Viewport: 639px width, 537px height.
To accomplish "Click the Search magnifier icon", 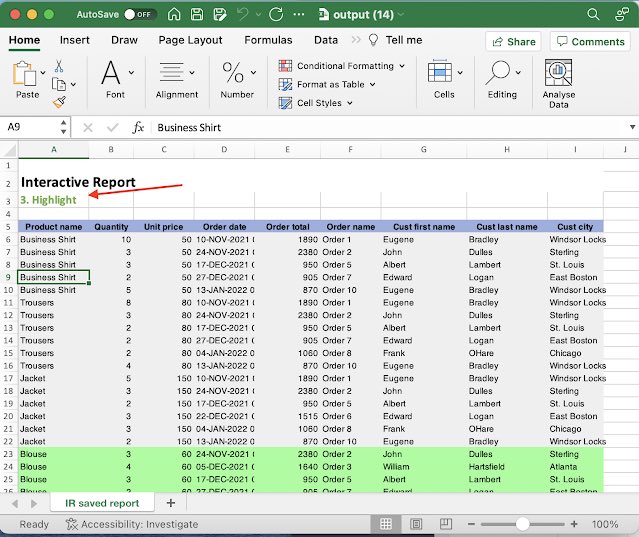I will click(593, 15).
